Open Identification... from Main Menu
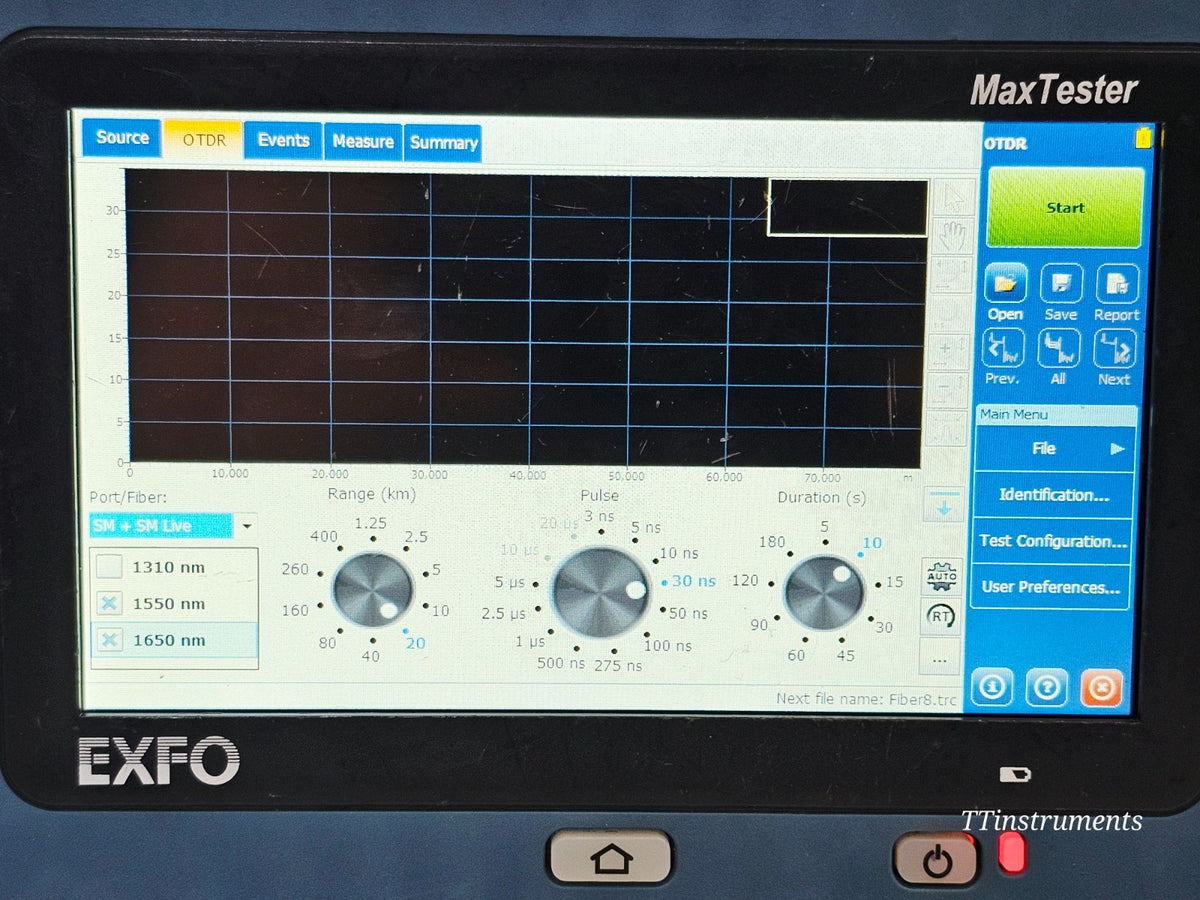The image size is (1200, 900). coord(1054,495)
